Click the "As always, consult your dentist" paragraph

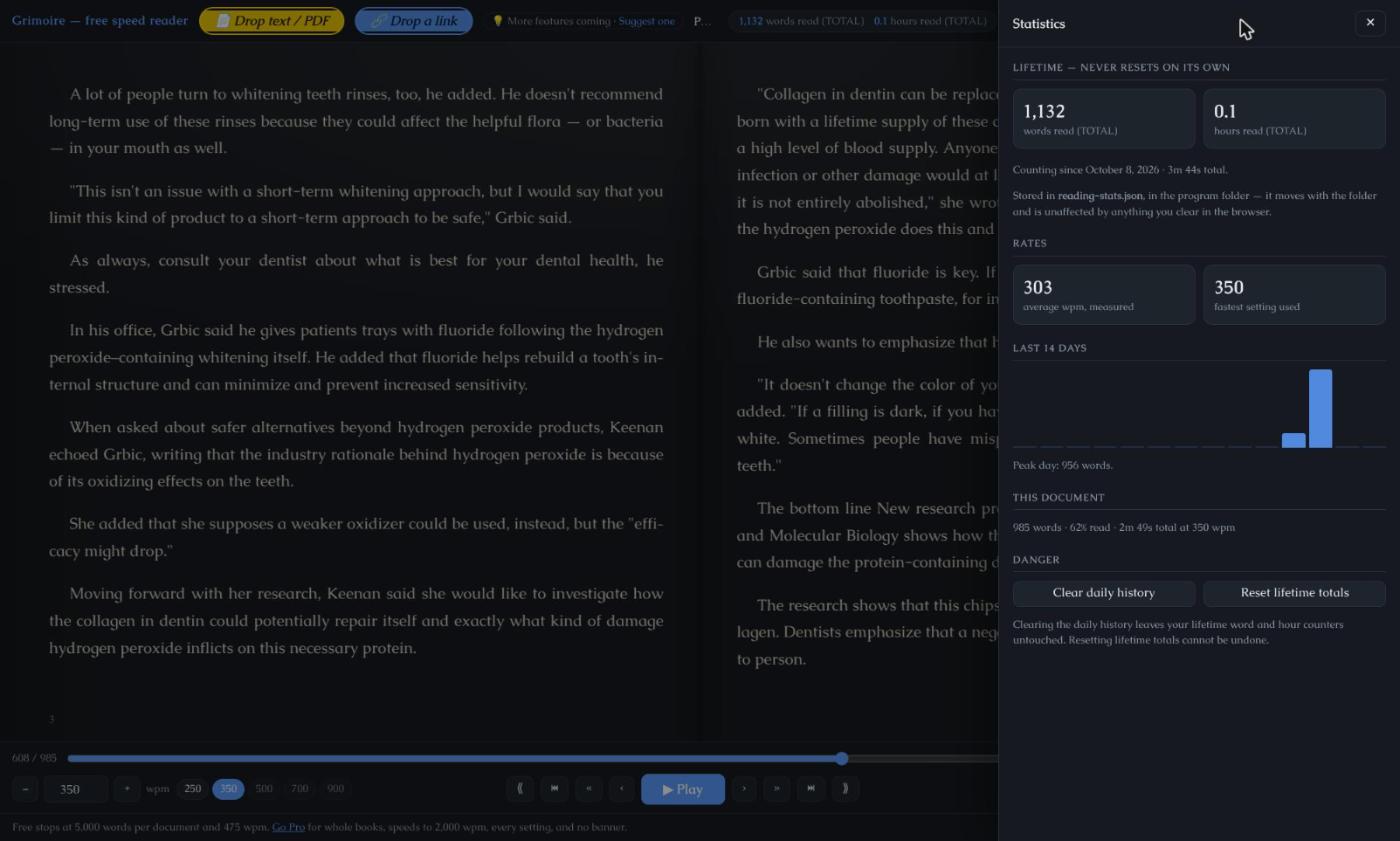[356, 274]
